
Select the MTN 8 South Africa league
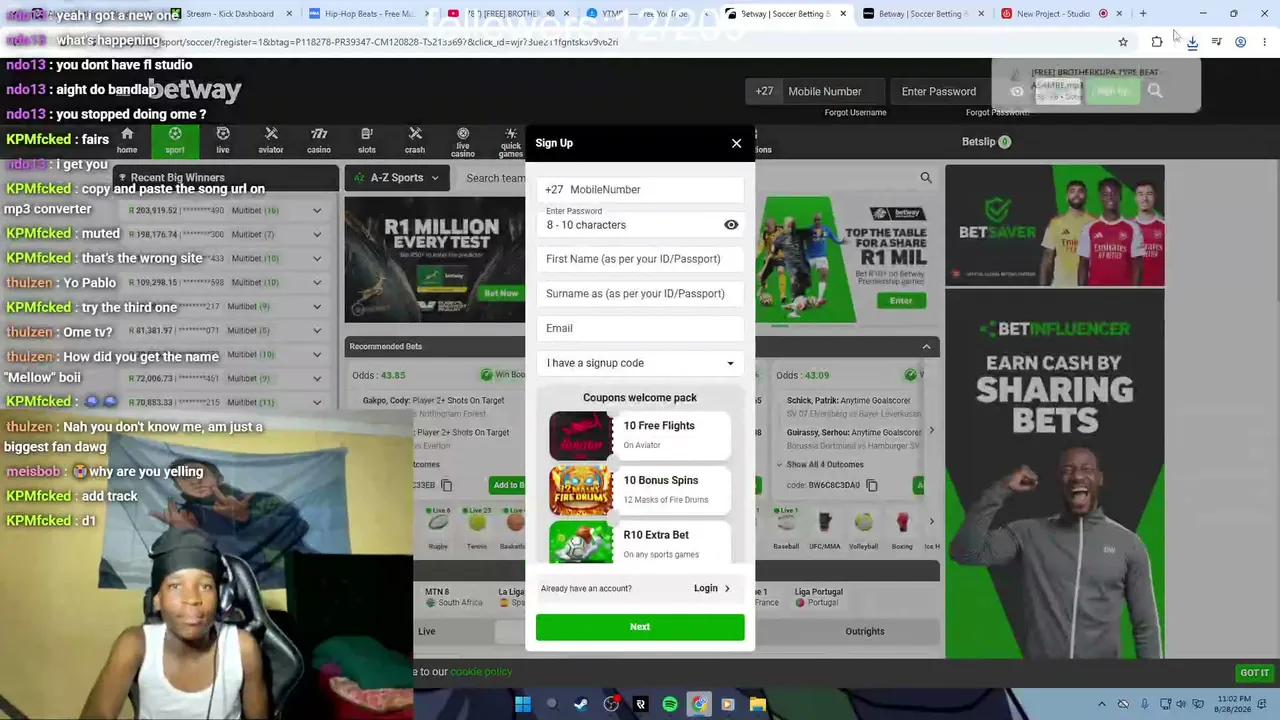click(453, 598)
